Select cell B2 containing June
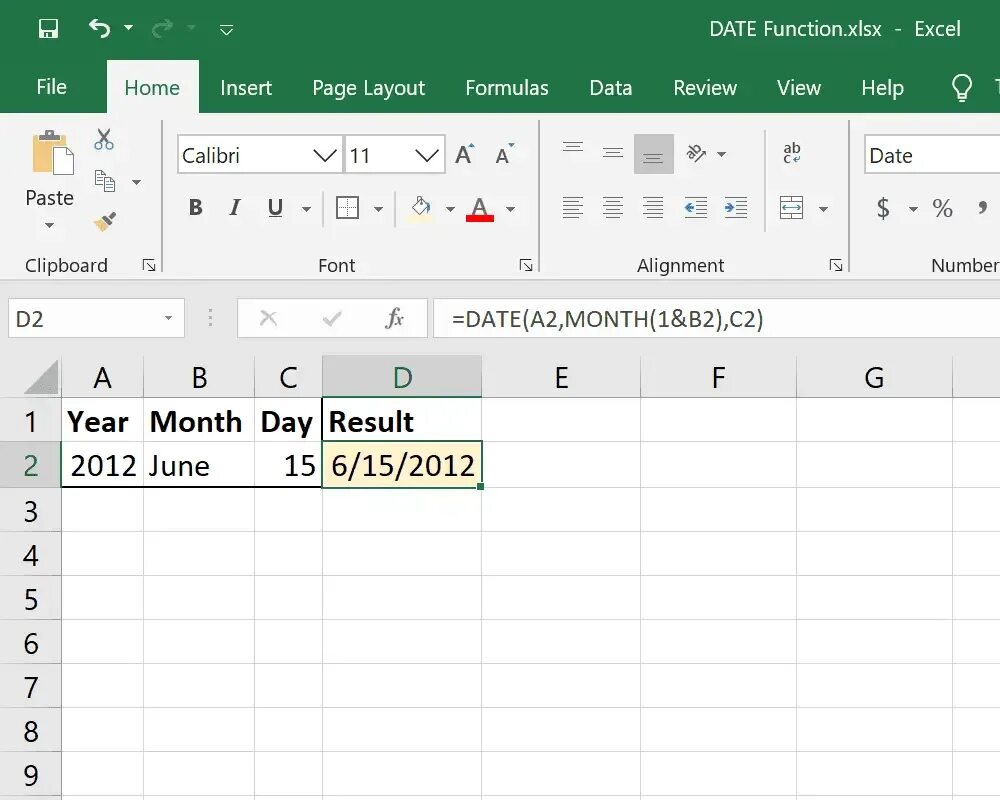This screenshot has width=1000, height=800. coord(199,465)
